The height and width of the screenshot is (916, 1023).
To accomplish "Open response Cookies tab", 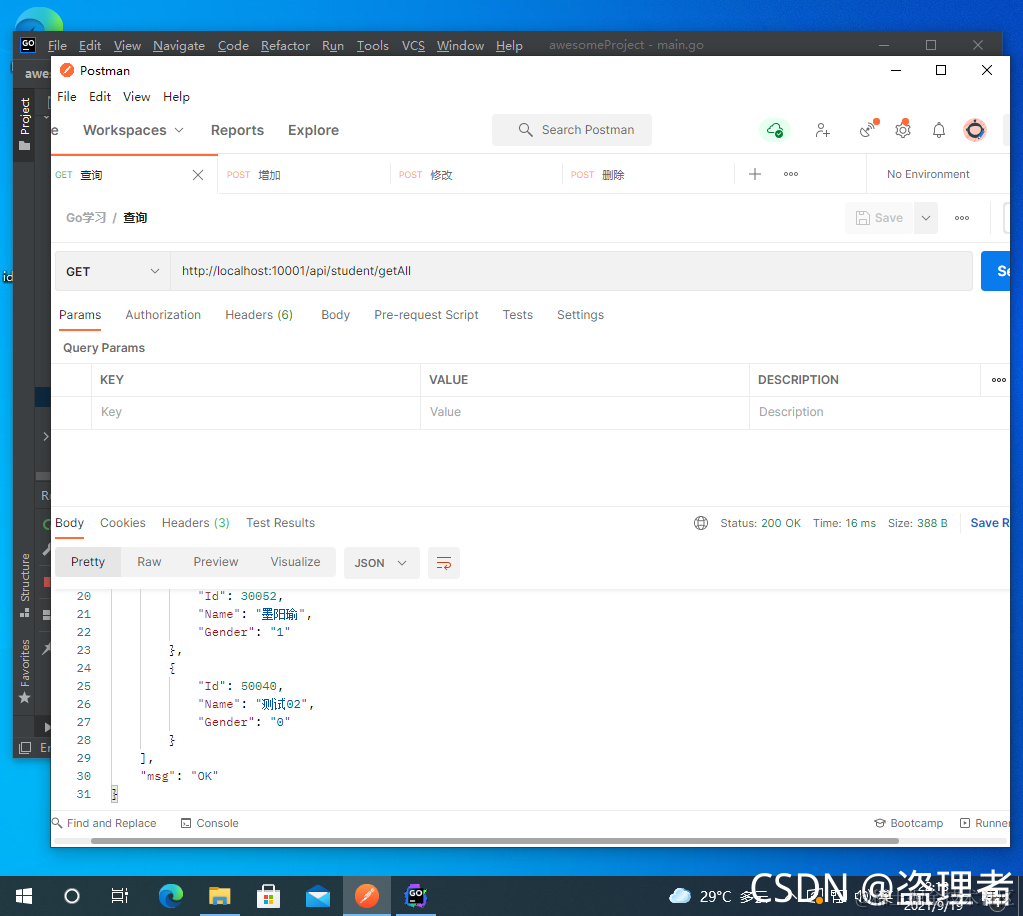I will 123,523.
